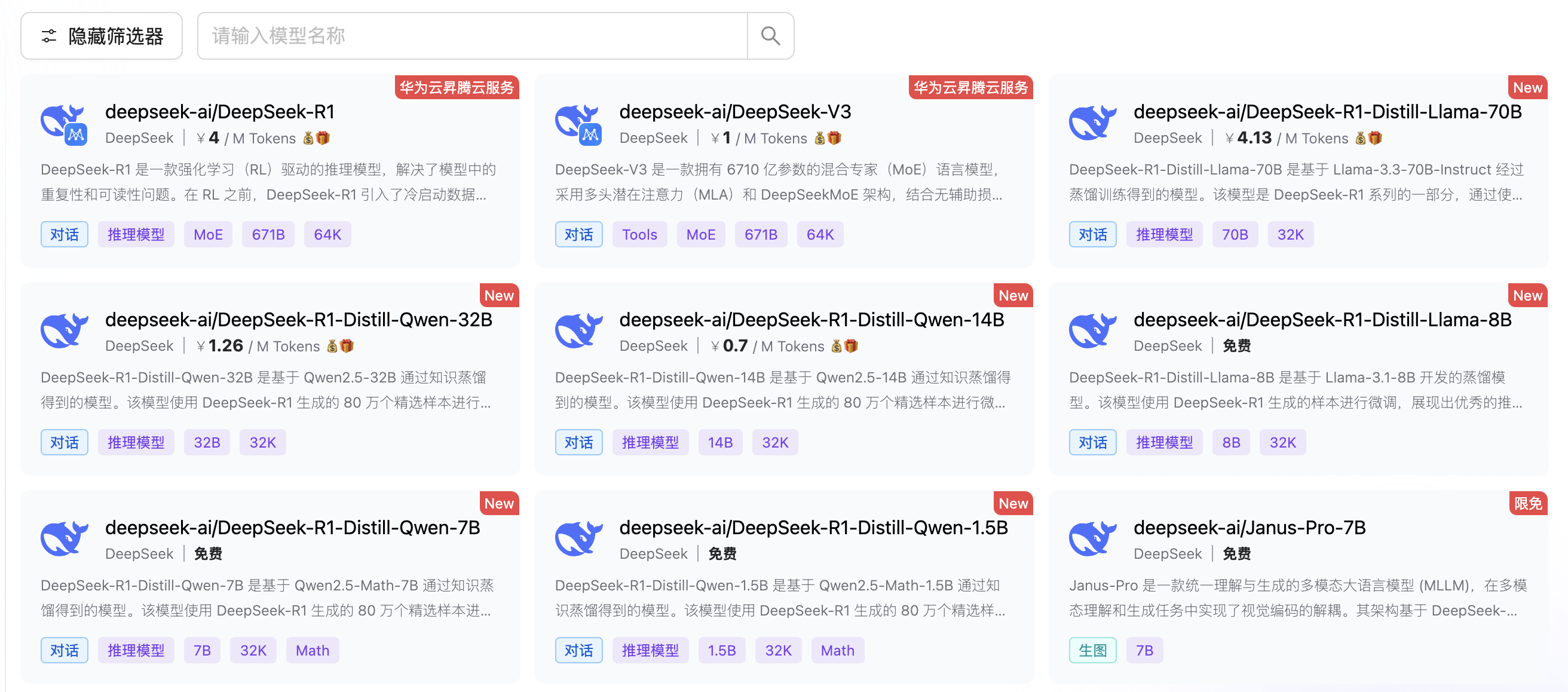Click the 华为云昇腾云服务 badge on DeepSeek-R1
The height and width of the screenshot is (692, 1568).
457,88
